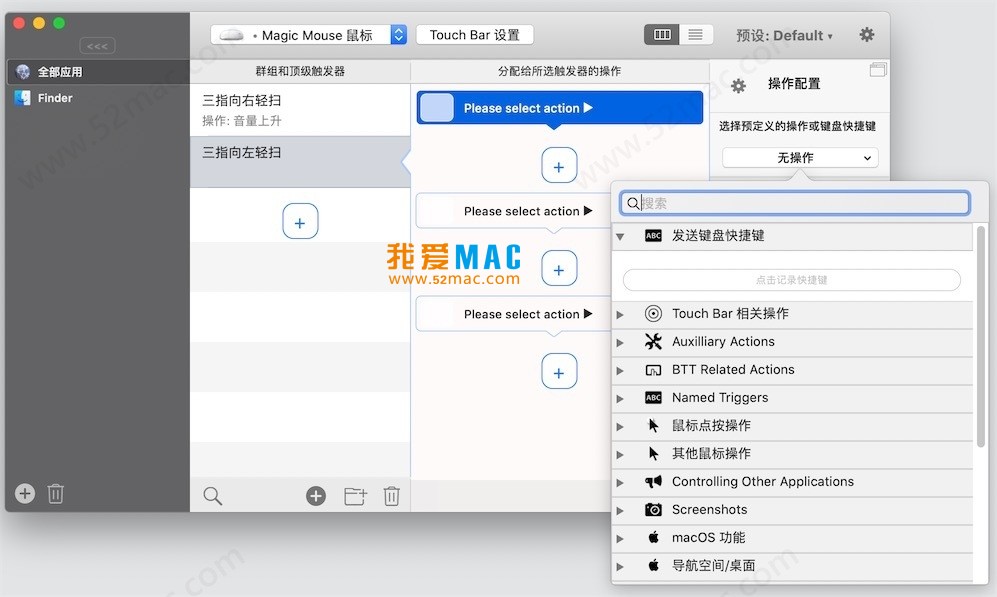Add action with plus below the second action
The height and width of the screenshot is (597, 997).
tap(559, 268)
